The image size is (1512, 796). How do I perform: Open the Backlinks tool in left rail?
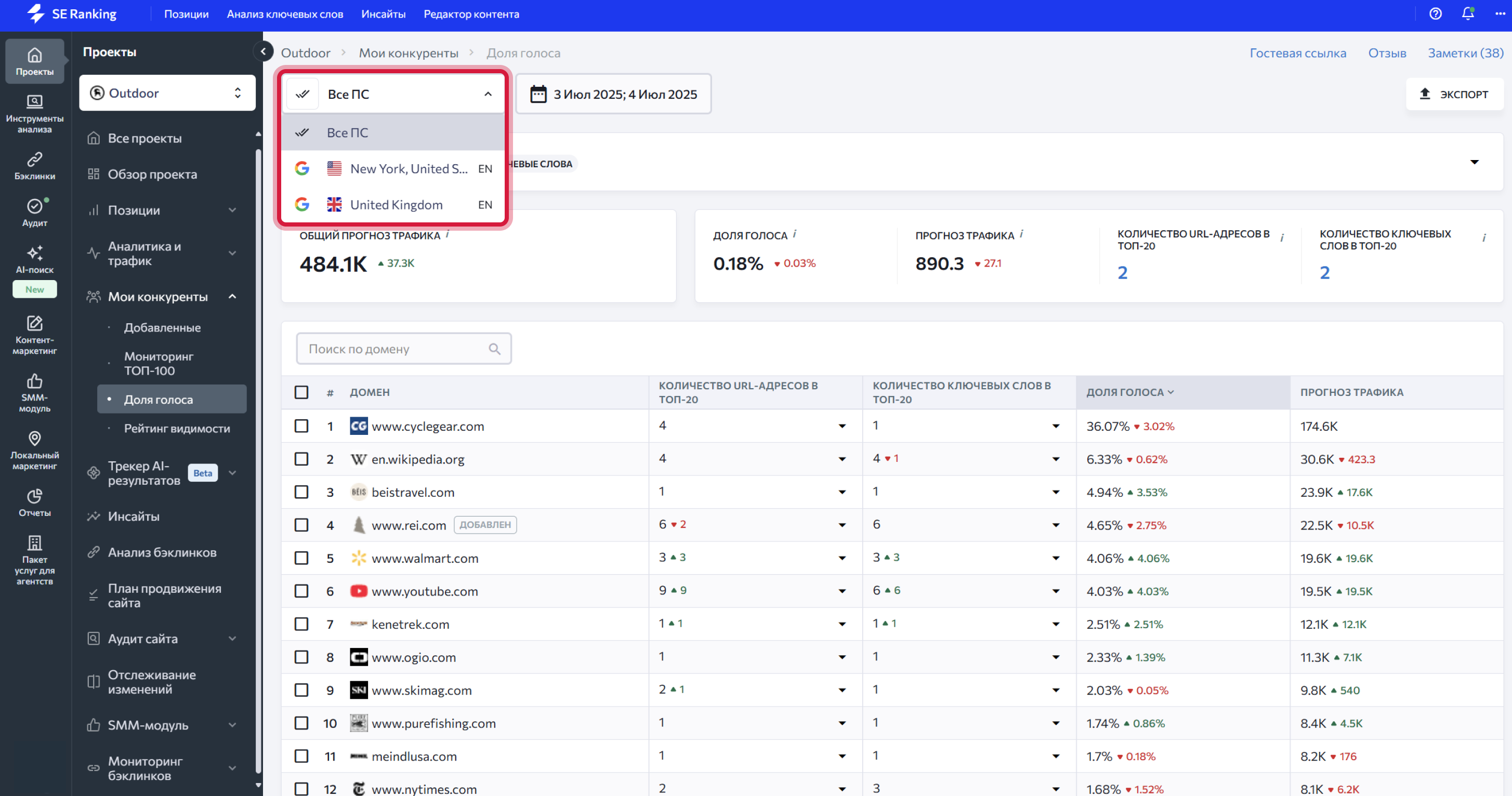click(x=35, y=165)
